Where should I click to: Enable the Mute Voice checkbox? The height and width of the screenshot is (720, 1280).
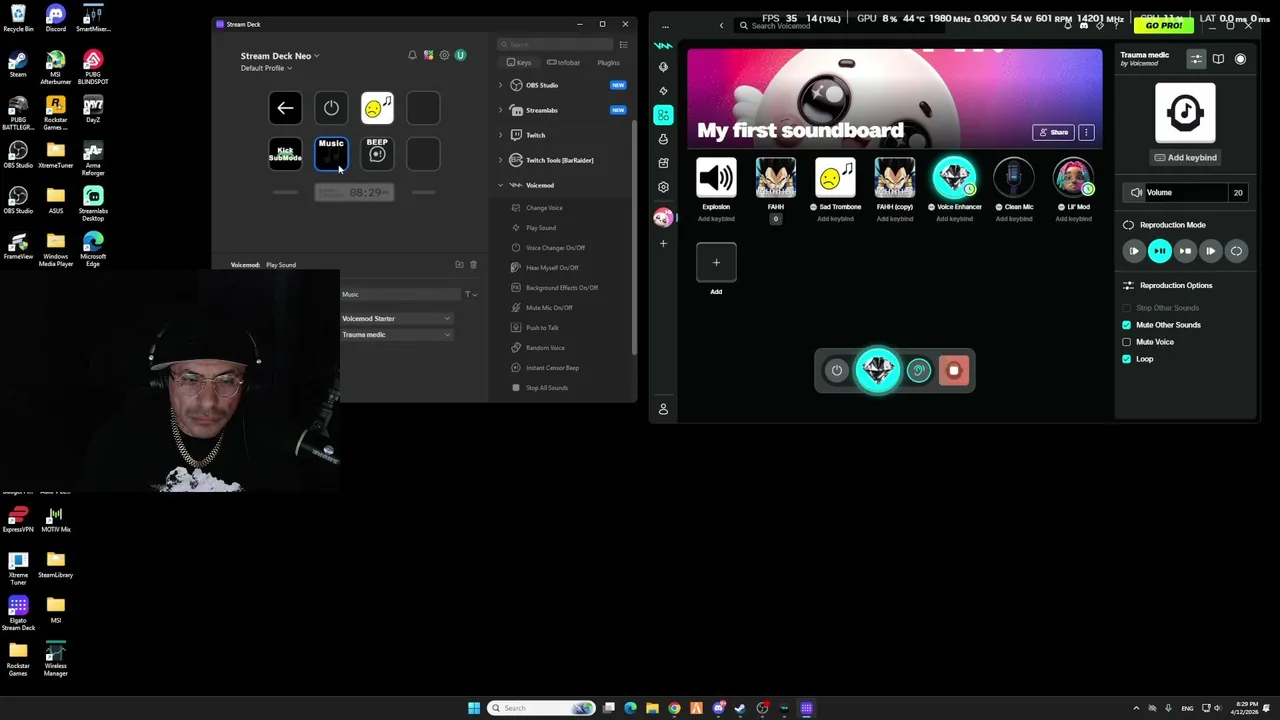coord(1127,342)
